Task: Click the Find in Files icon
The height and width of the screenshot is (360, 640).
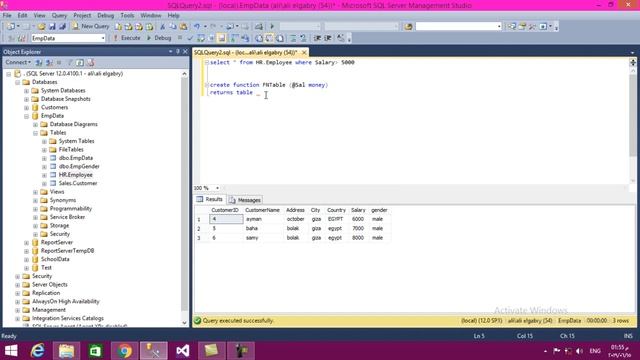Action: click(x=408, y=27)
